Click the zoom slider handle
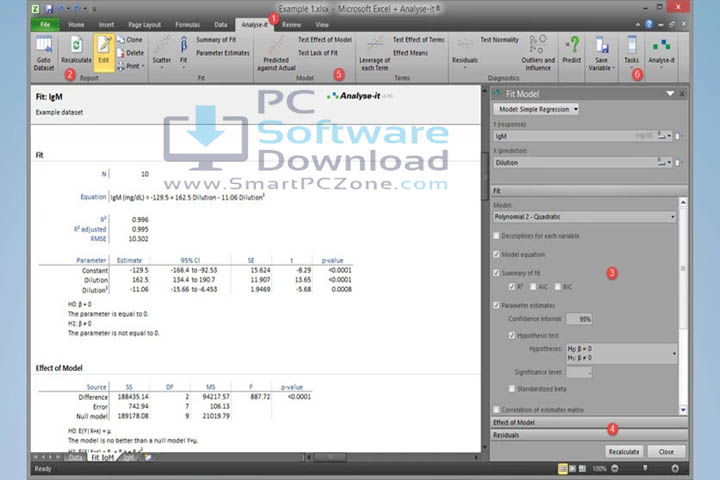 point(645,468)
